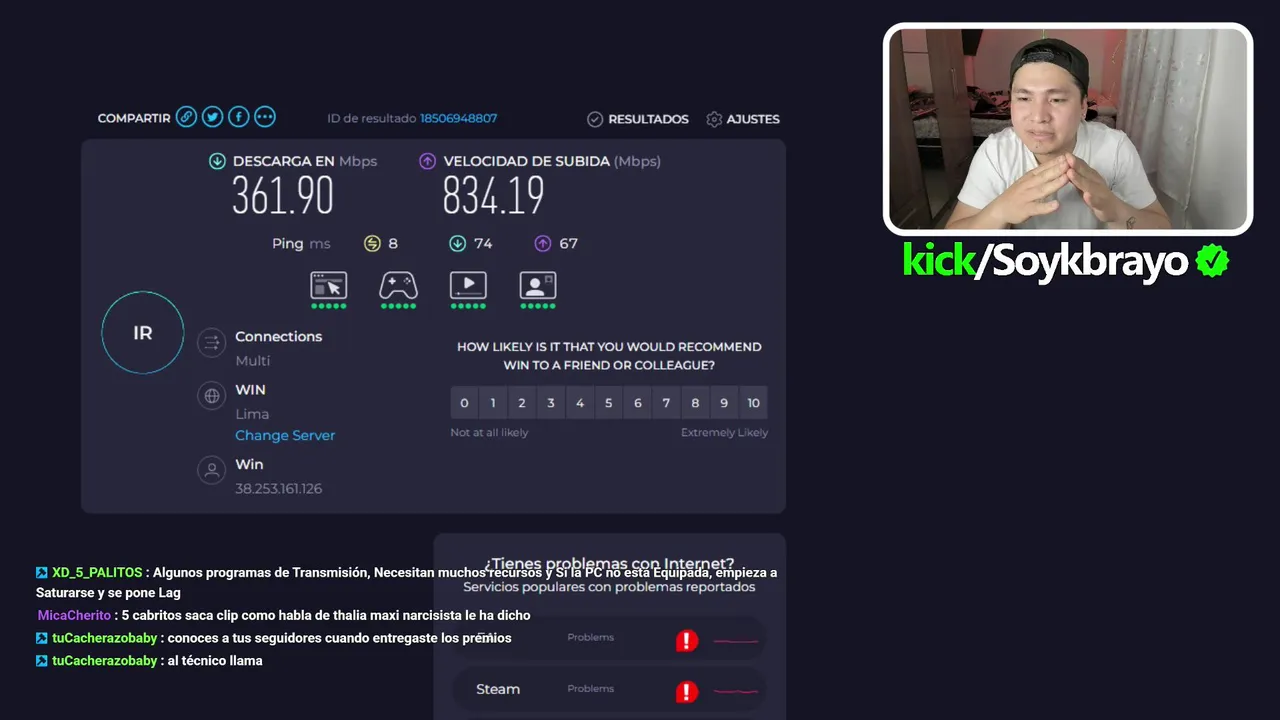Click the WIN server globe icon
The width and height of the screenshot is (1280, 720).
212,396
